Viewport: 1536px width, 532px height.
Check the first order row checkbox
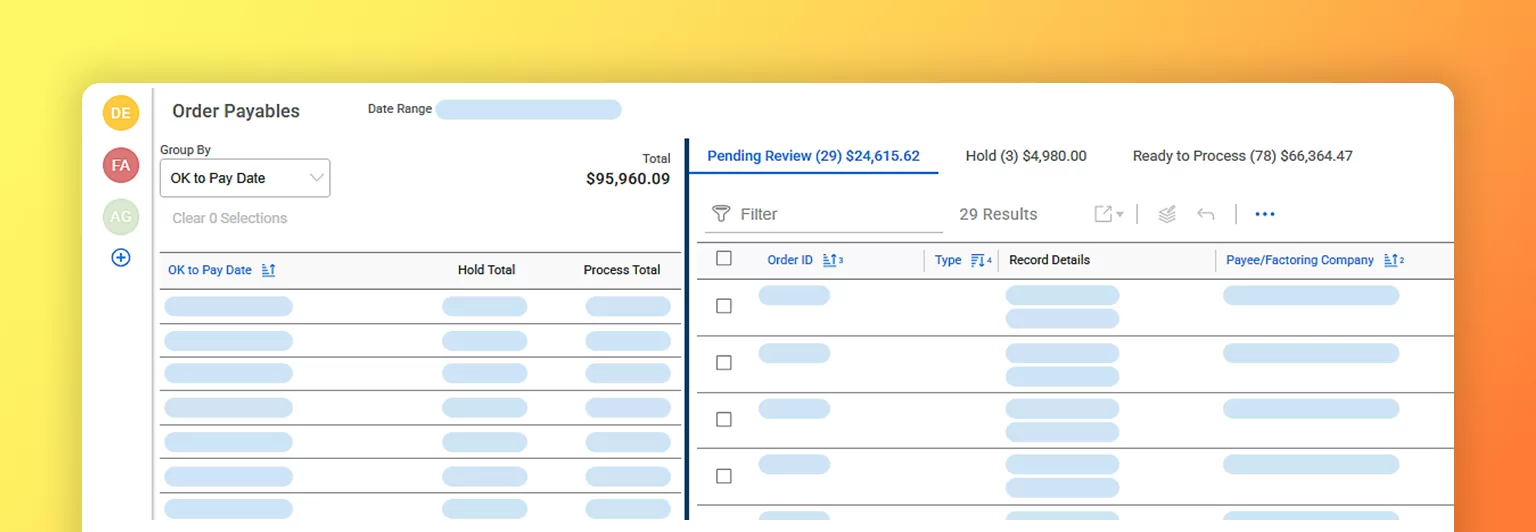[724, 306]
